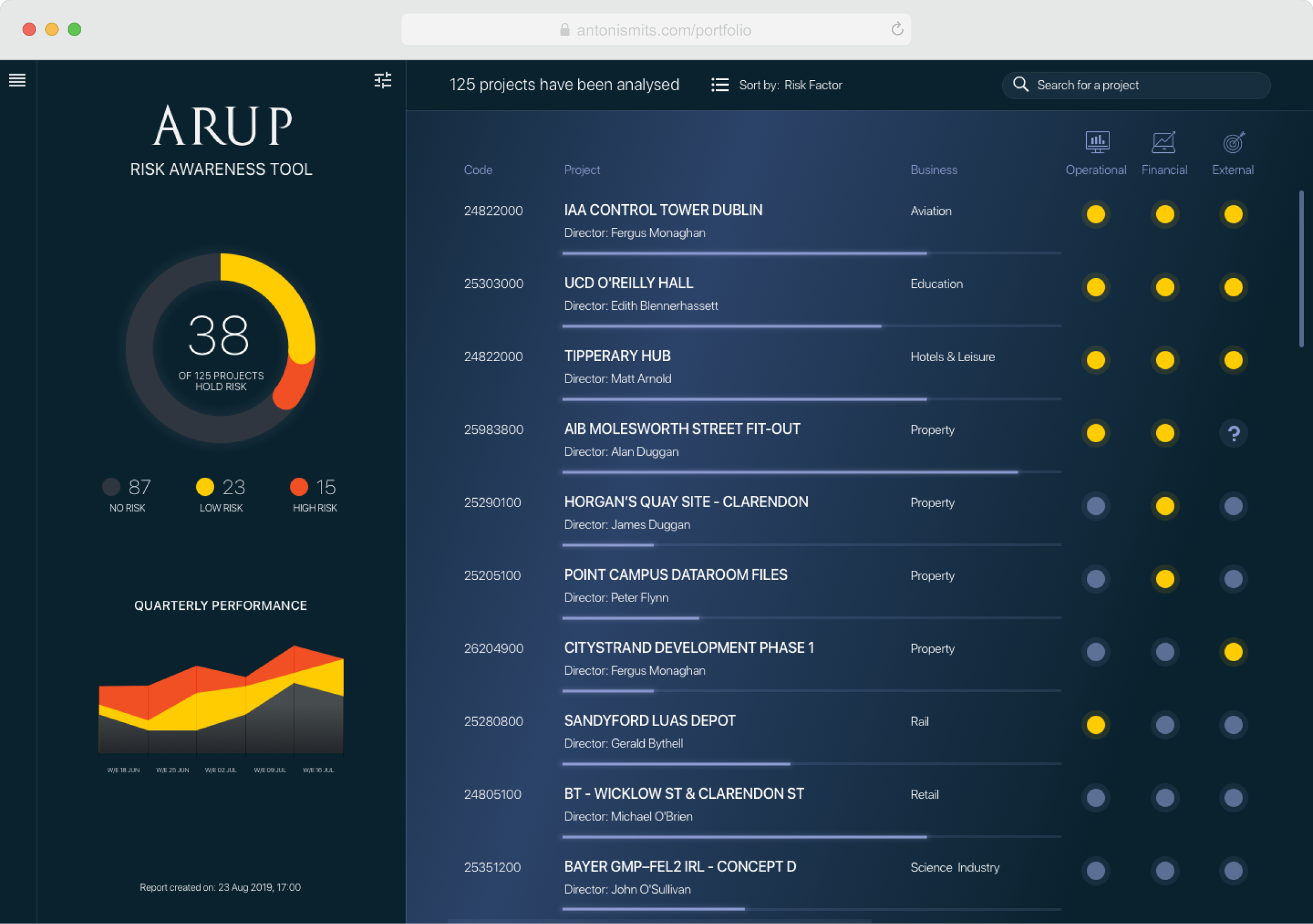The image size is (1313, 924).
Task: Open the filter sliders settings icon
Action: 382,80
